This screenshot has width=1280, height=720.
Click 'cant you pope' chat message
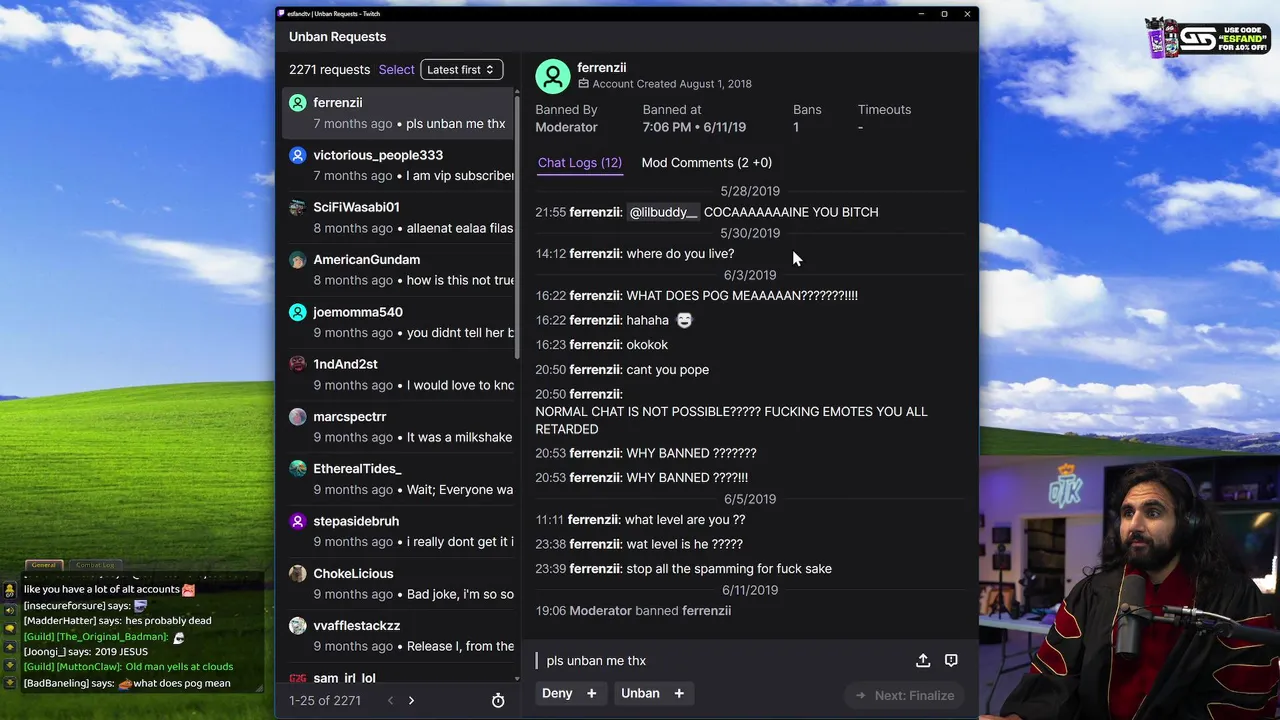pyautogui.click(x=667, y=370)
